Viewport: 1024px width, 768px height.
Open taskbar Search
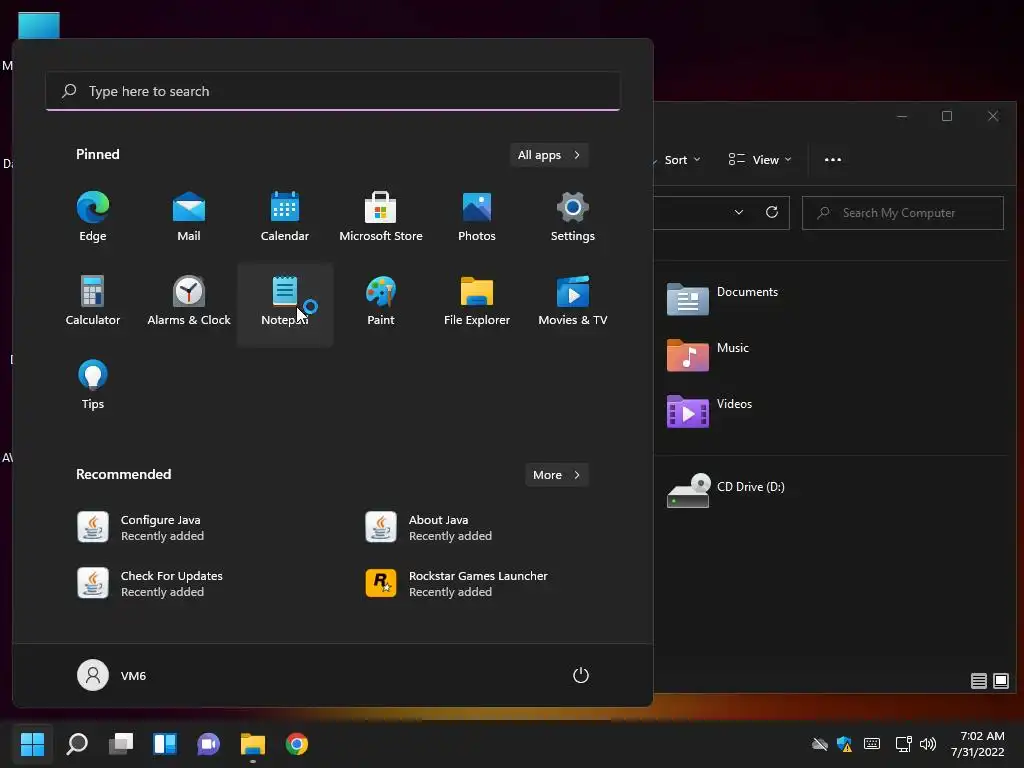[77, 744]
